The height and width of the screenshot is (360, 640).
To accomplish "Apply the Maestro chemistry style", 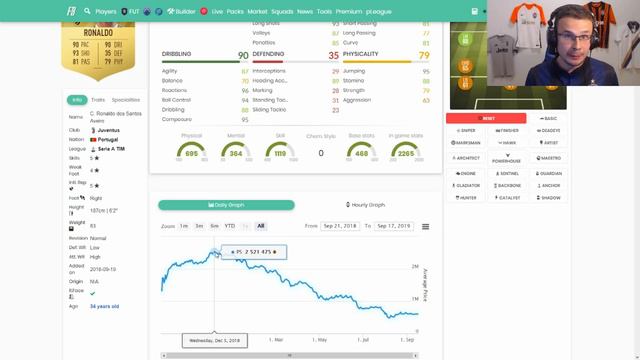I will pos(548,158).
